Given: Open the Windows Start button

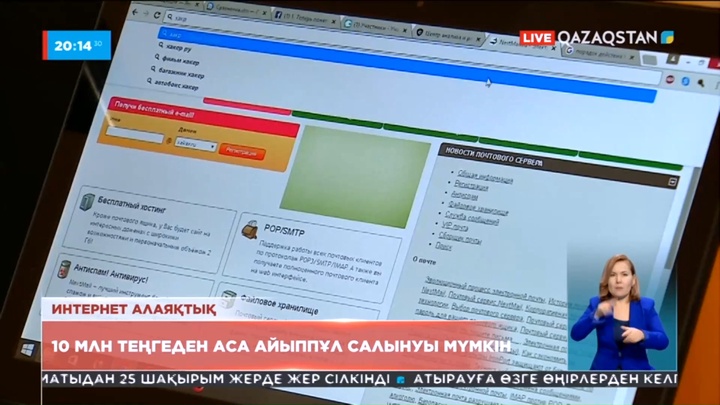Looking at the screenshot, I should point(28,350).
